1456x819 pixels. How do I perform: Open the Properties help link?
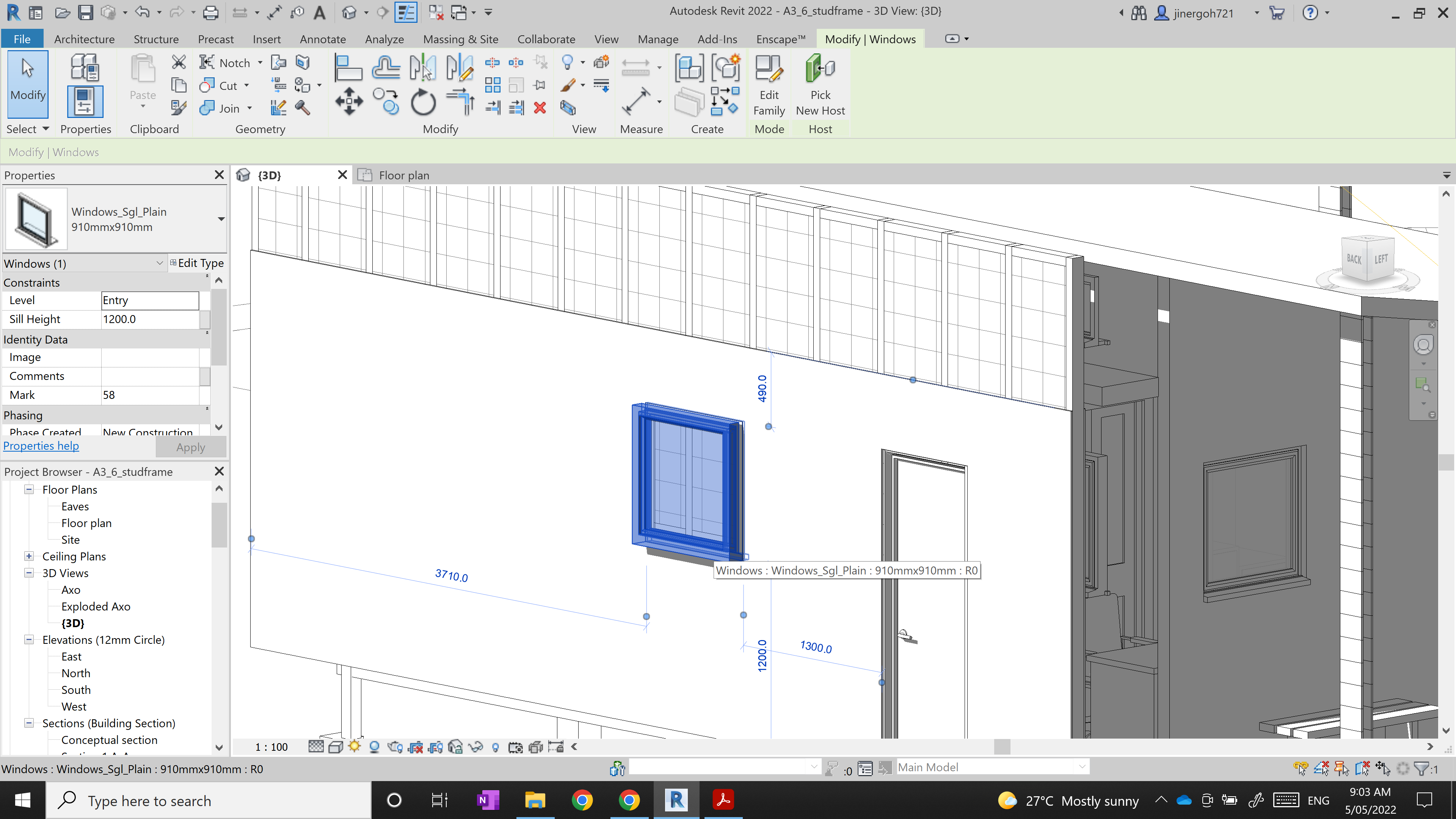pos(41,446)
